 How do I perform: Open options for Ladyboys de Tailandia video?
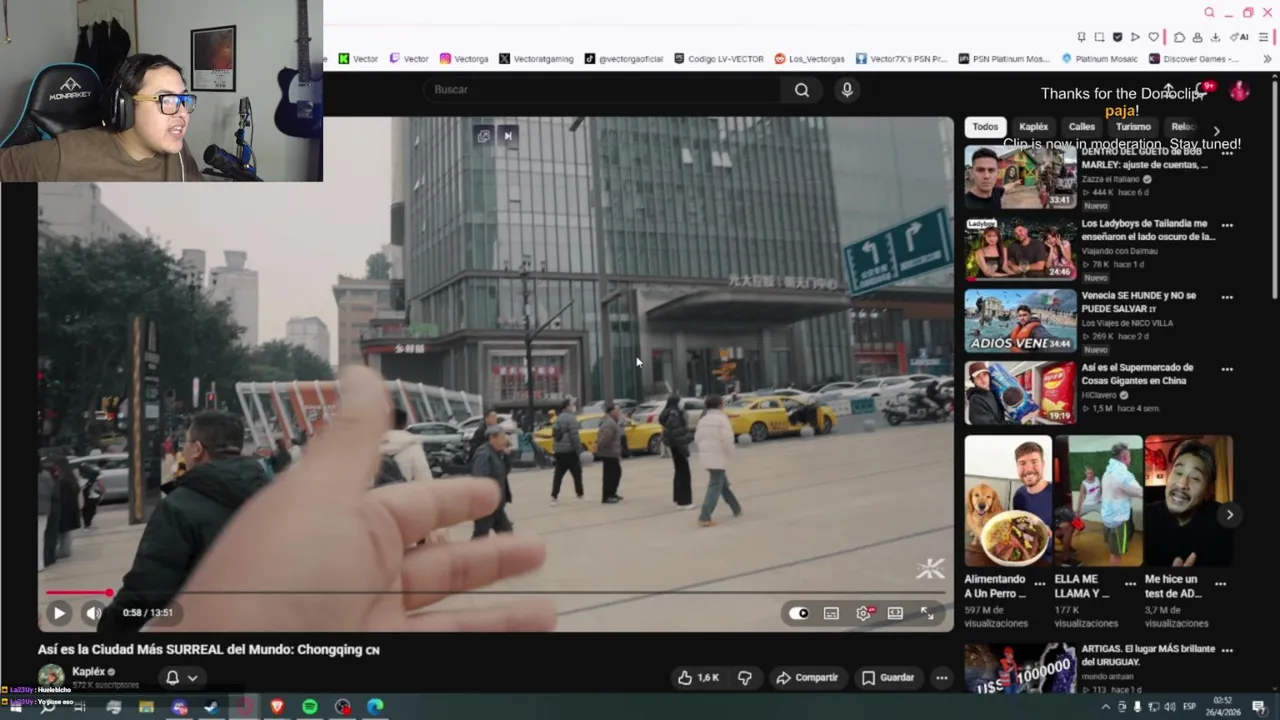(1227, 225)
